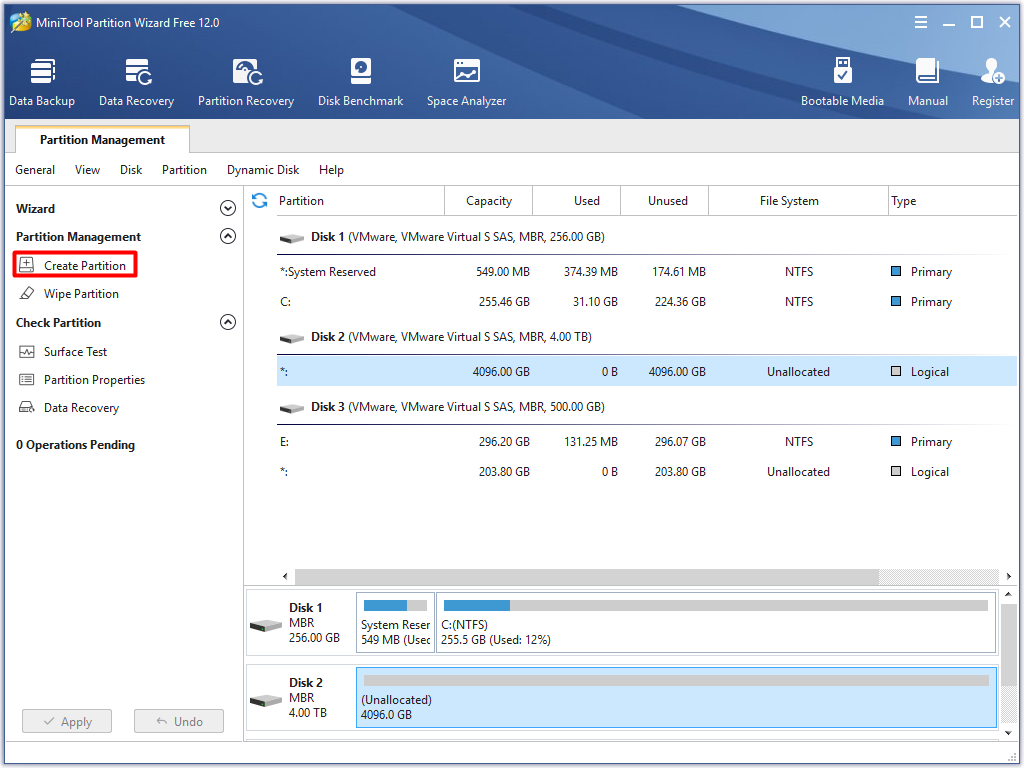Click the Create Partition icon in sidebar

point(26,265)
